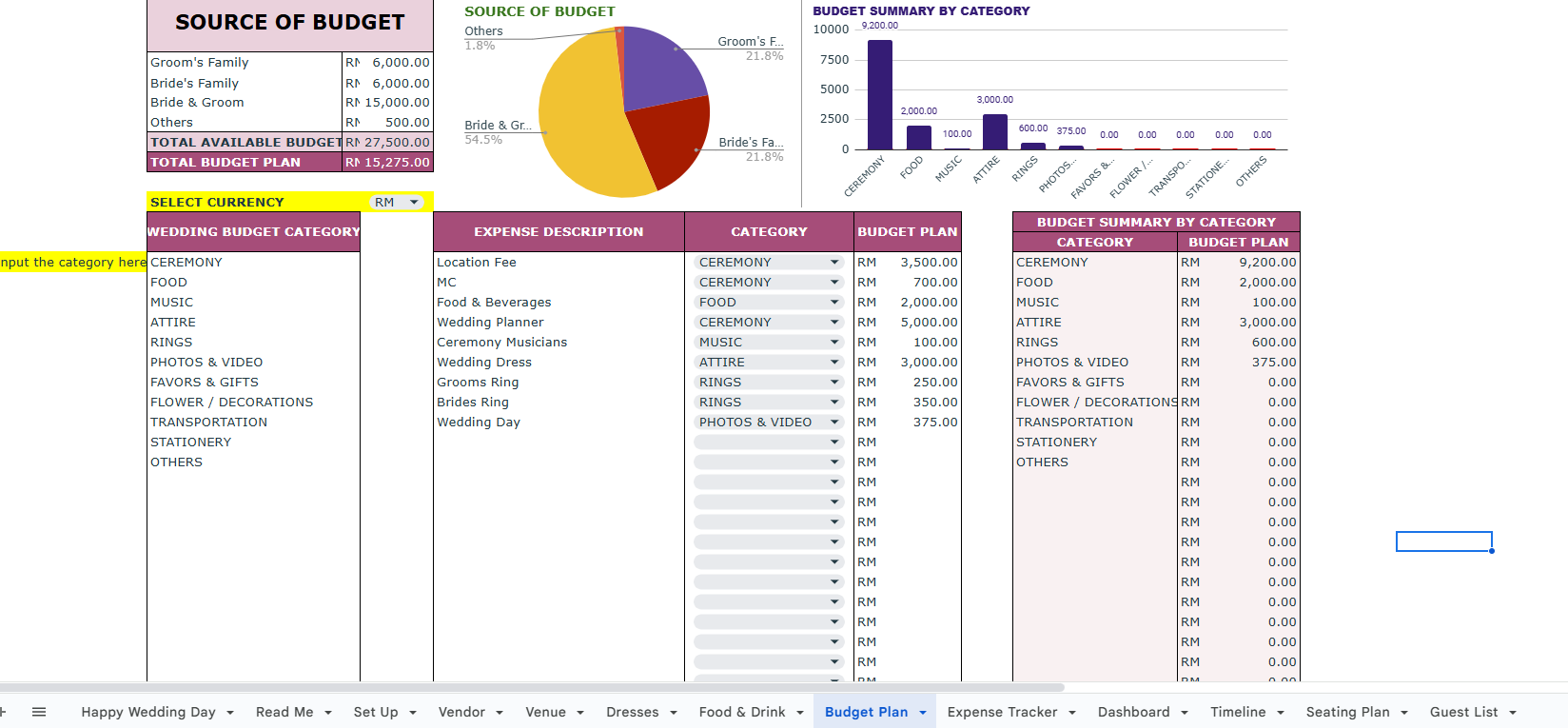The height and width of the screenshot is (728, 1568).
Task: Open the Budget Plan tab arrow menu
Action: click(923, 713)
